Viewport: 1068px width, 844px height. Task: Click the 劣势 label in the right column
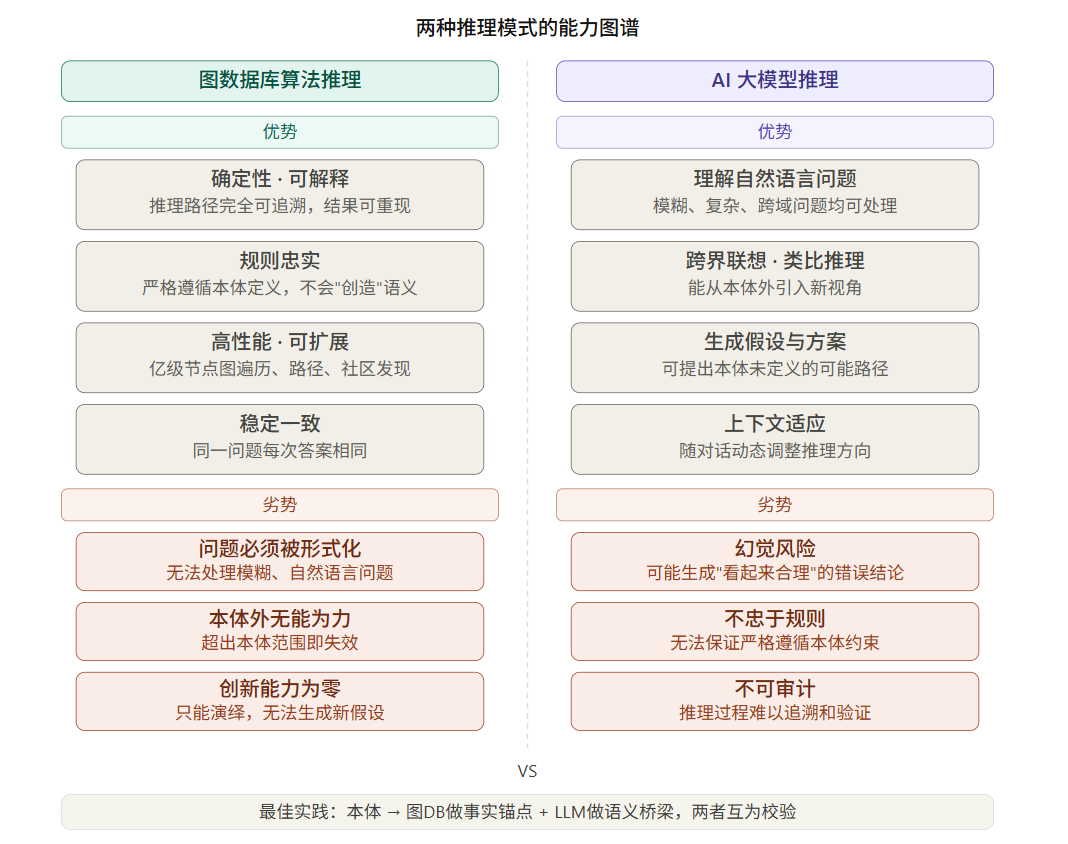[x=774, y=505]
